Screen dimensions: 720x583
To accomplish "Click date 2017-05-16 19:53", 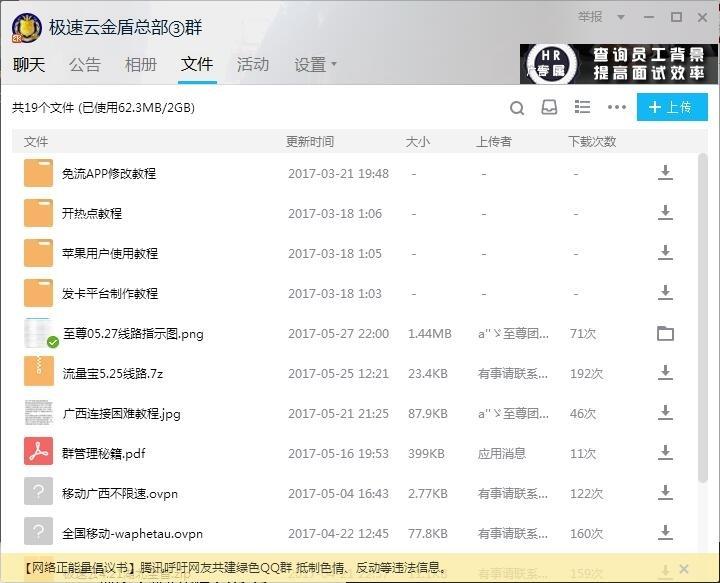I will click(338, 454).
